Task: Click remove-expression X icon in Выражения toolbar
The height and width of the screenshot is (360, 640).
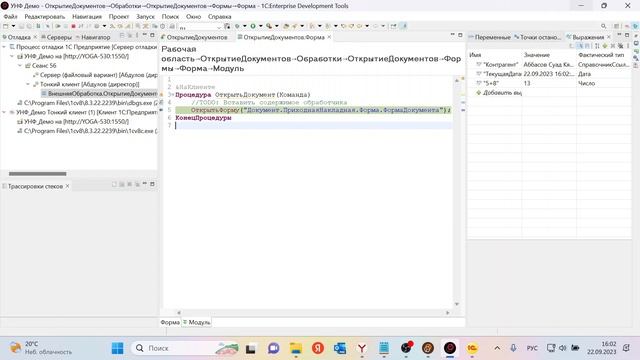Action: tap(613, 46)
